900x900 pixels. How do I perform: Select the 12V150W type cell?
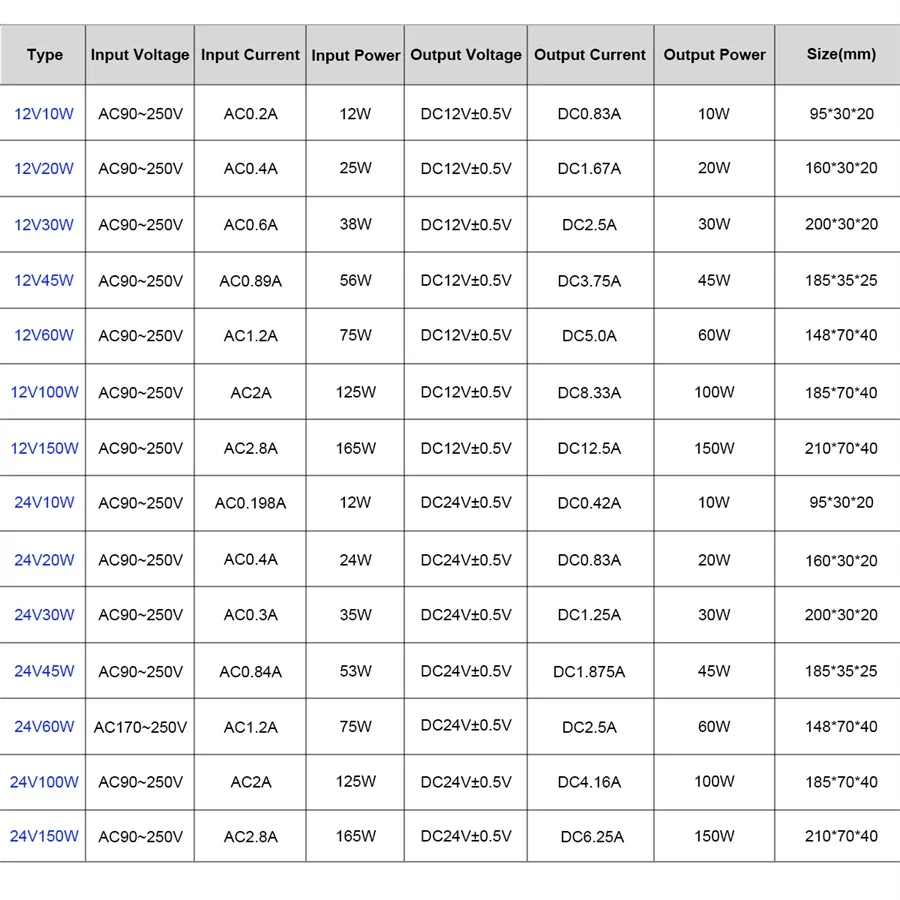[x=44, y=448]
